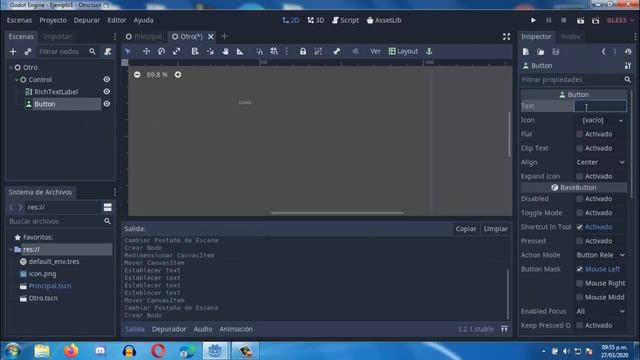
Task: Load a resource in Inspector folder icon
Action: point(540,52)
